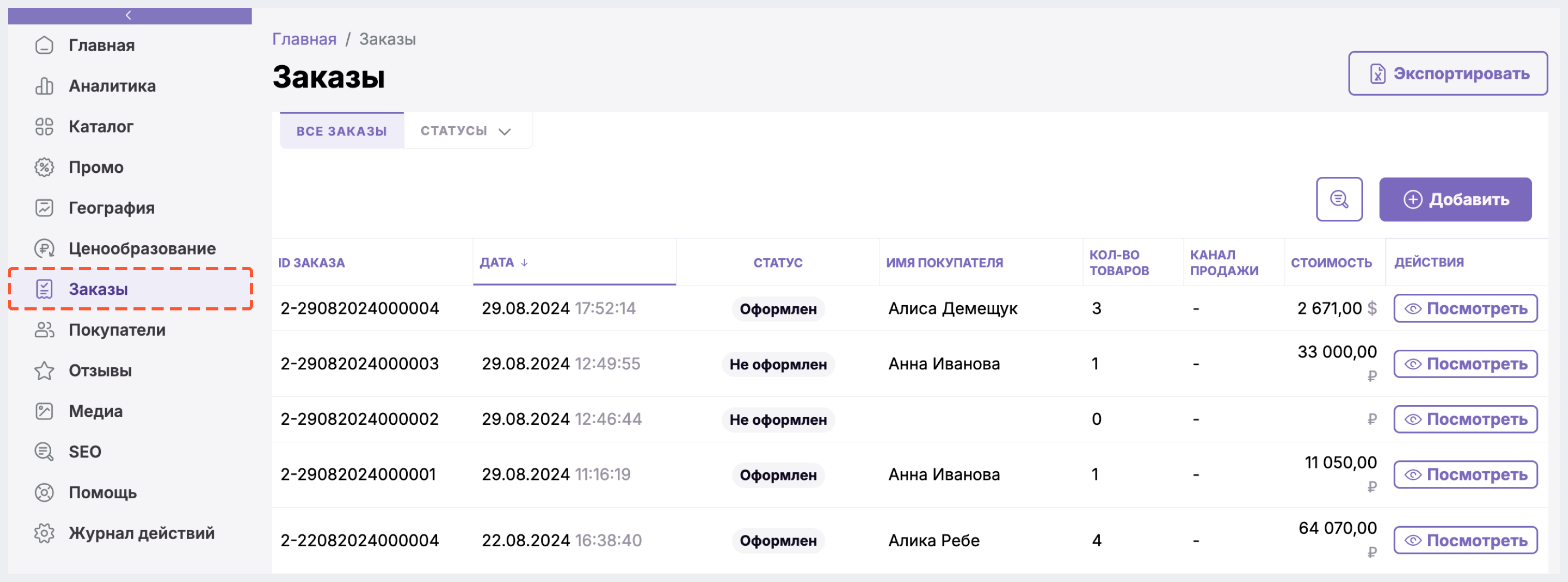This screenshot has width=1568, height=582.
Task: Click order ID 2-29082024000003
Action: point(359,364)
